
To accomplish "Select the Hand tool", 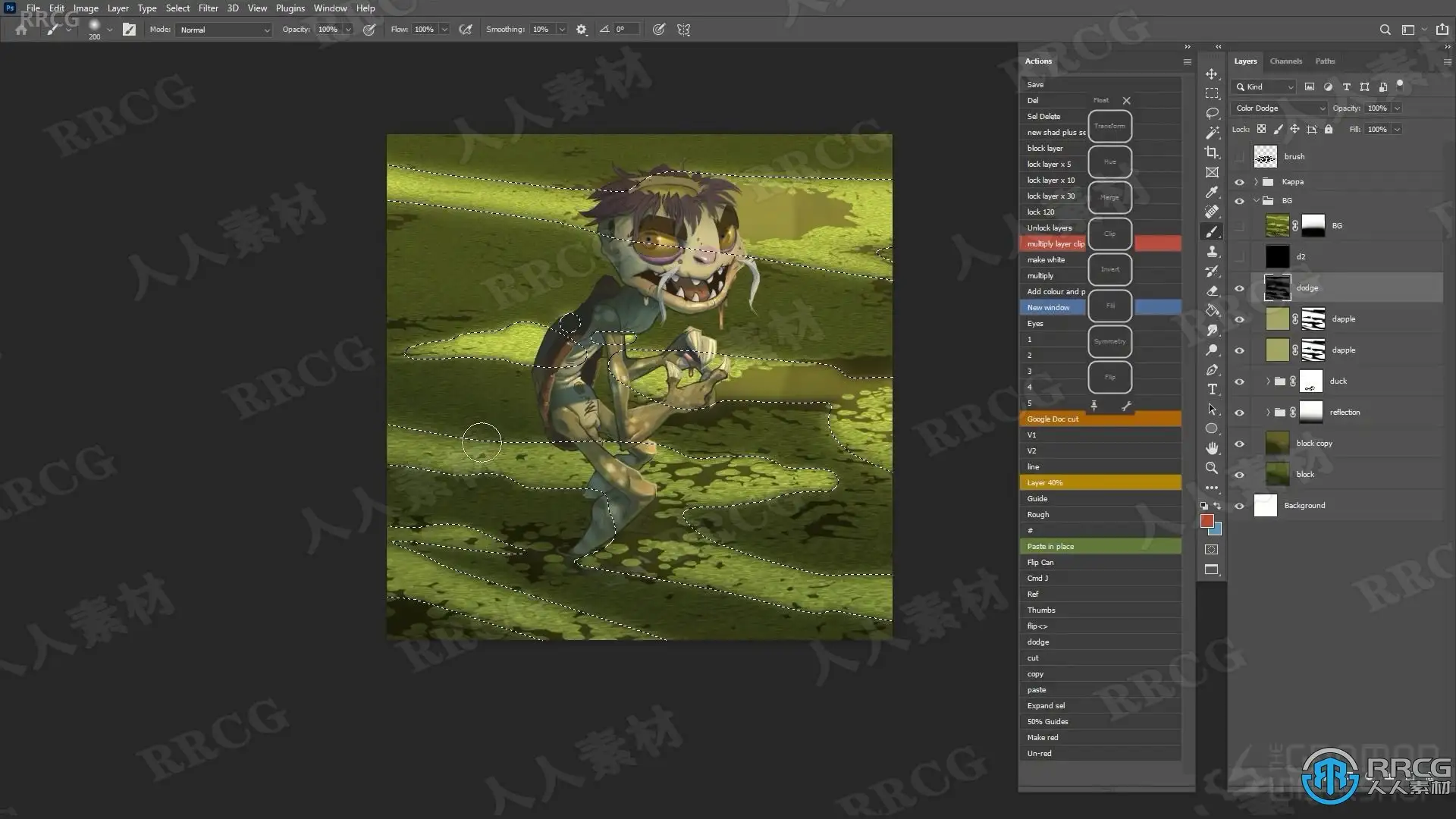I will [x=1212, y=448].
